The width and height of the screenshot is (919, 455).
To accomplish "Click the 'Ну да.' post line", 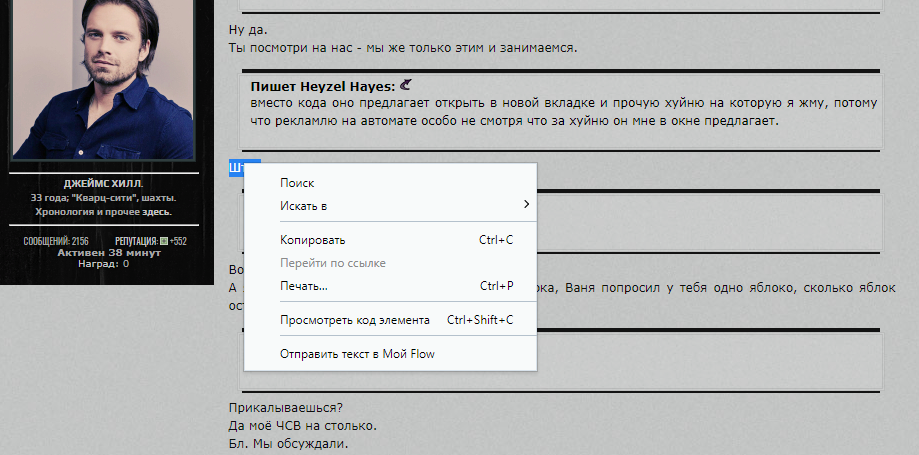I will [248, 30].
